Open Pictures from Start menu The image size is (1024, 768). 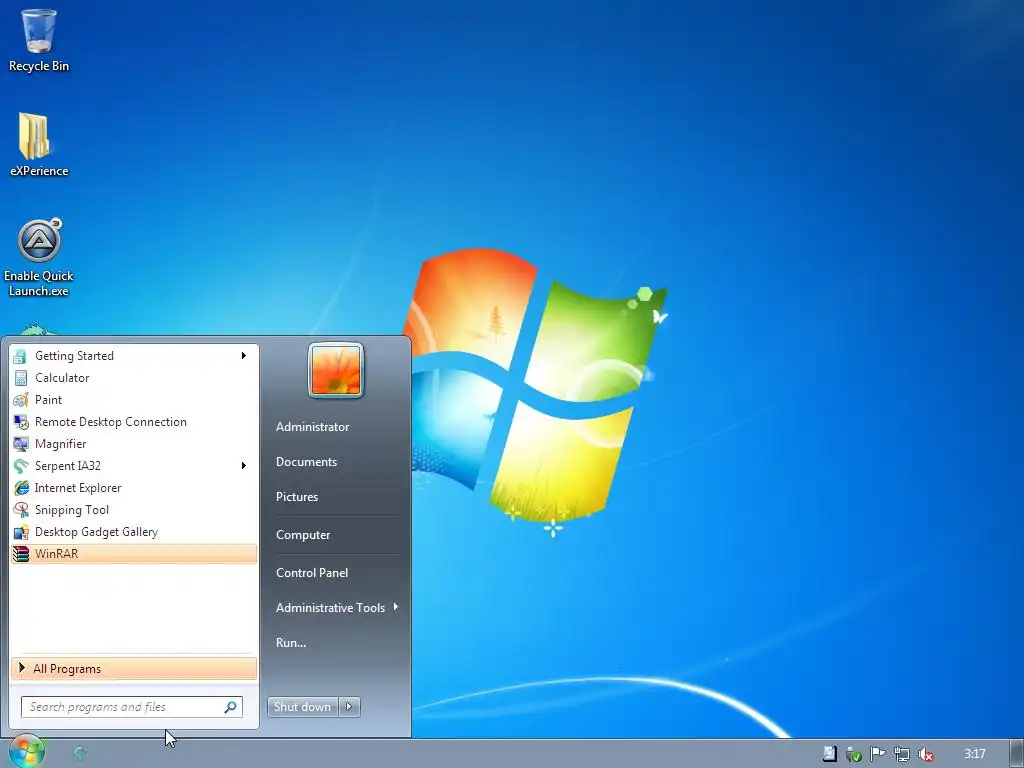tap(296, 497)
